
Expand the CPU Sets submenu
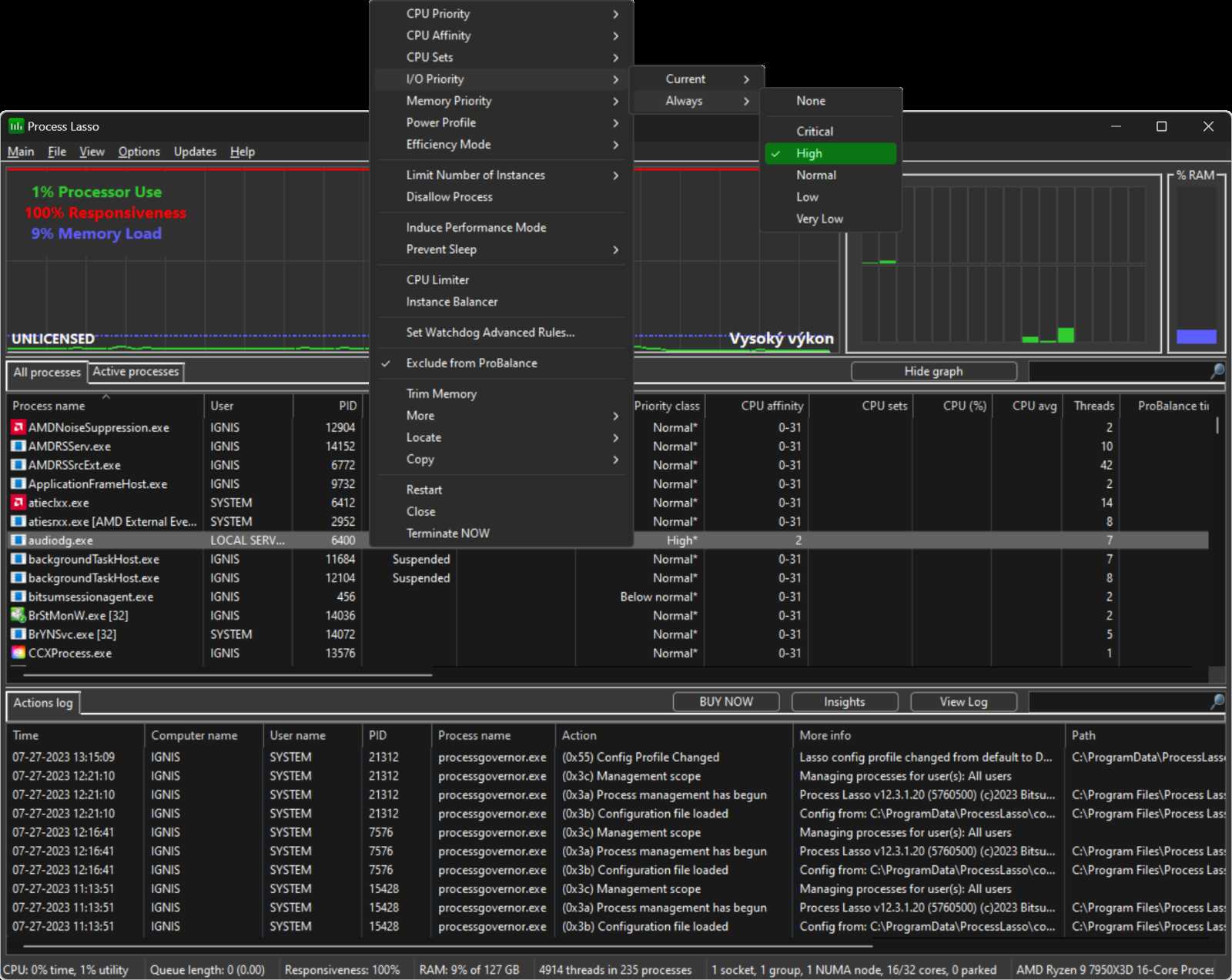pos(501,57)
